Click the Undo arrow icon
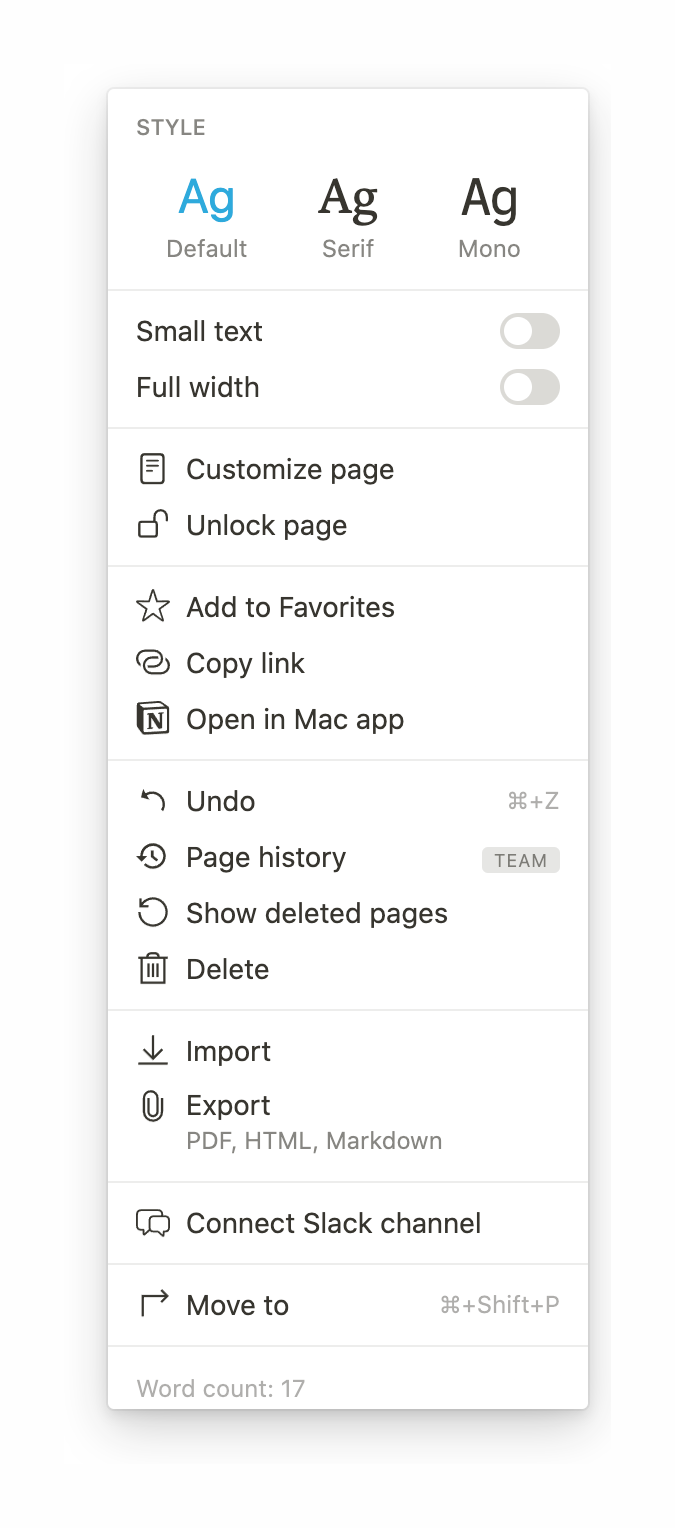675x1528 pixels. (x=152, y=800)
